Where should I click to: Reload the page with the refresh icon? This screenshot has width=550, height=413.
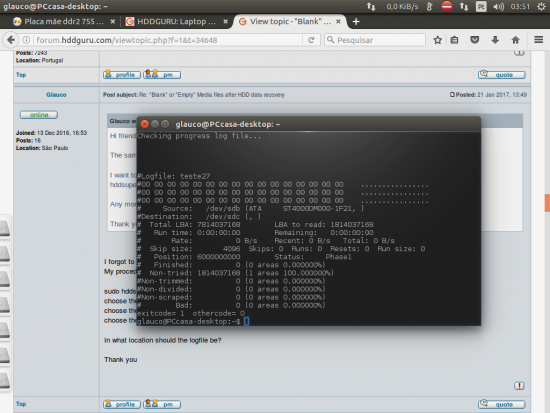tap(311, 40)
